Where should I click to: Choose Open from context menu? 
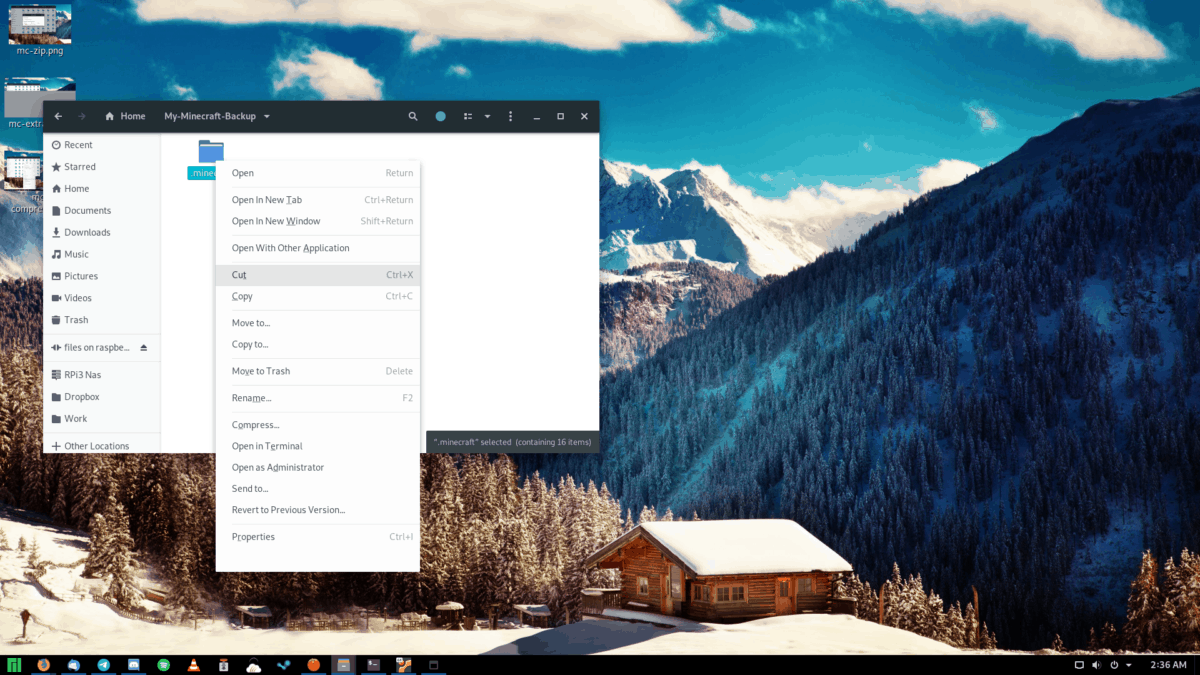[x=318, y=173]
